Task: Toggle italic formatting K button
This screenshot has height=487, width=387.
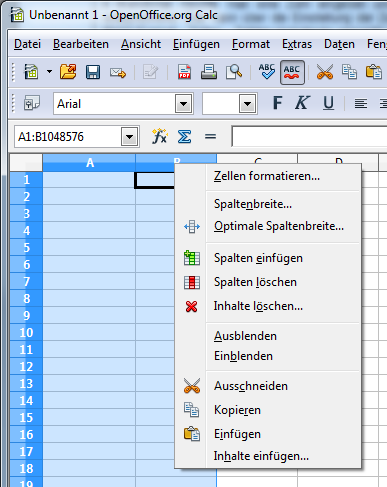Action: (x=302, y=103)
